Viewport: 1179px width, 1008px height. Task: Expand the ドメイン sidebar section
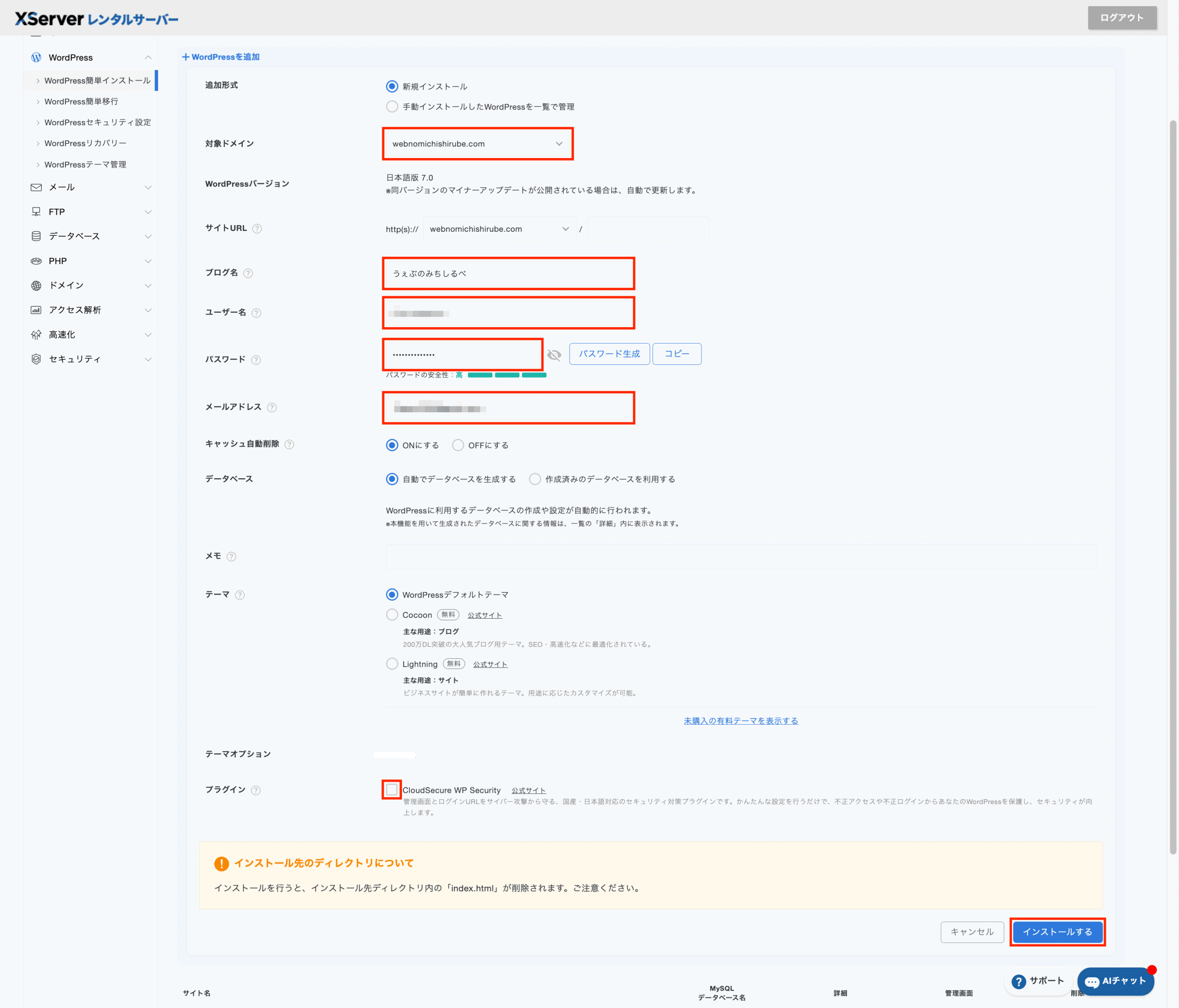click(148, 285)
